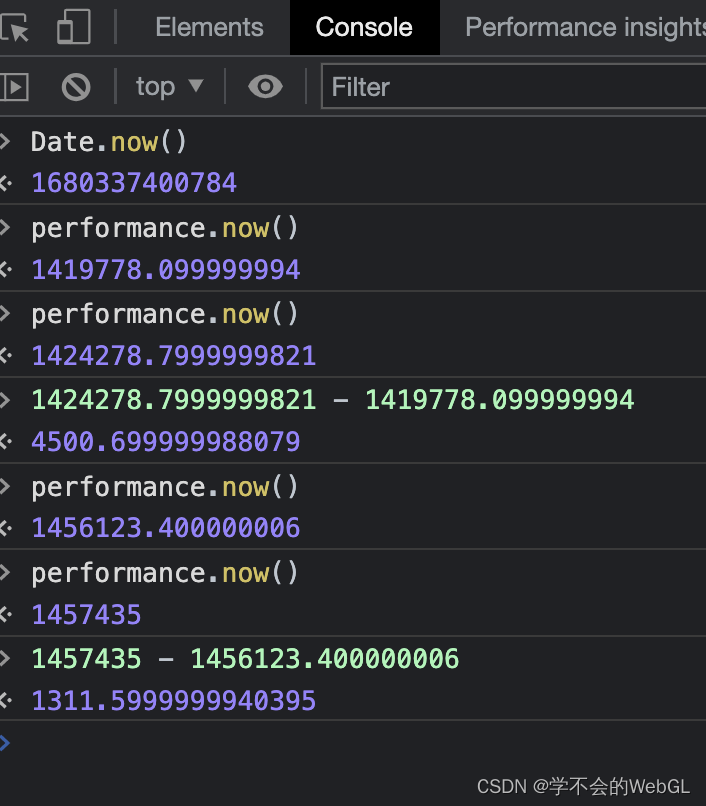Select the 1457435 − 1456123.400000006 expression
The width and height of the screenshot is (706, 806).
pos(245,658)
